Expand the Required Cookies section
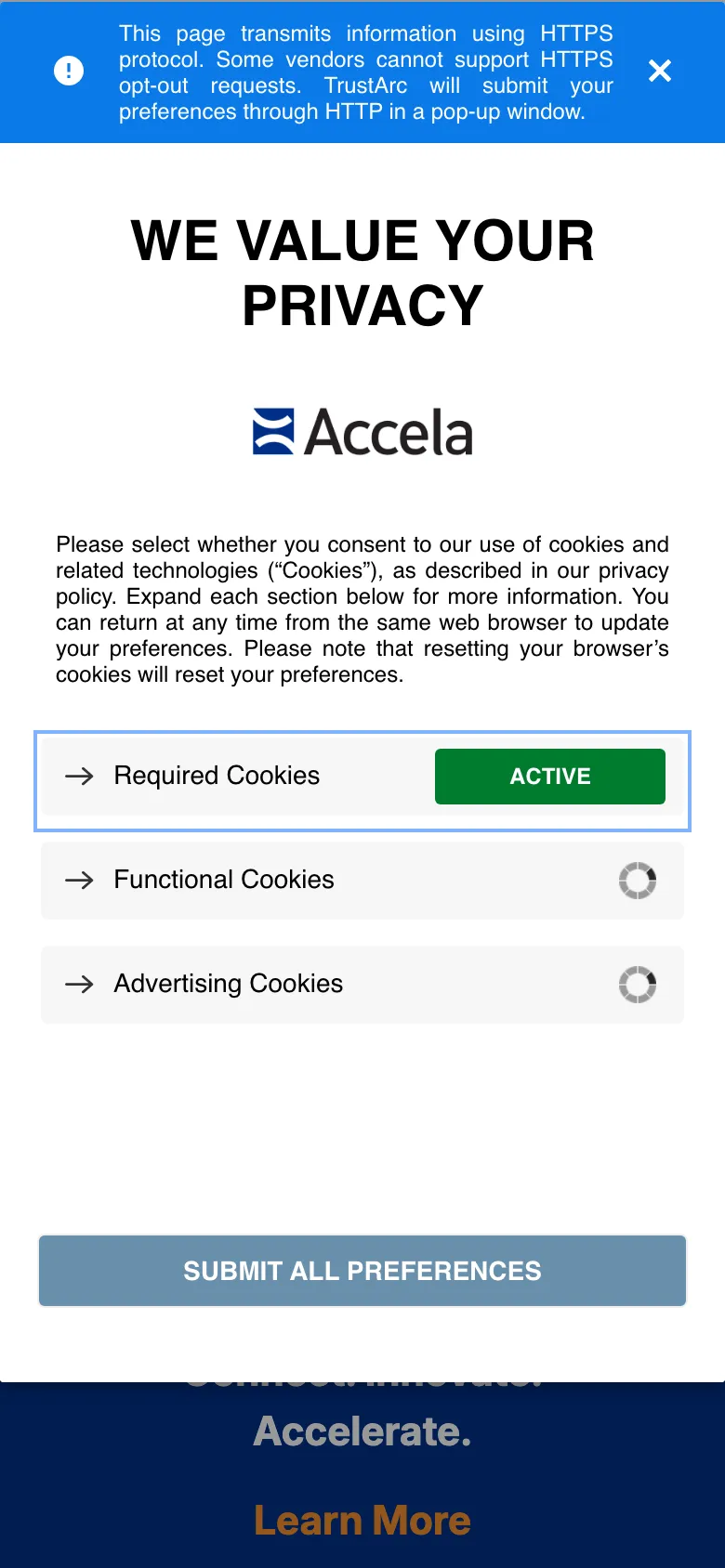 (216, 777)
